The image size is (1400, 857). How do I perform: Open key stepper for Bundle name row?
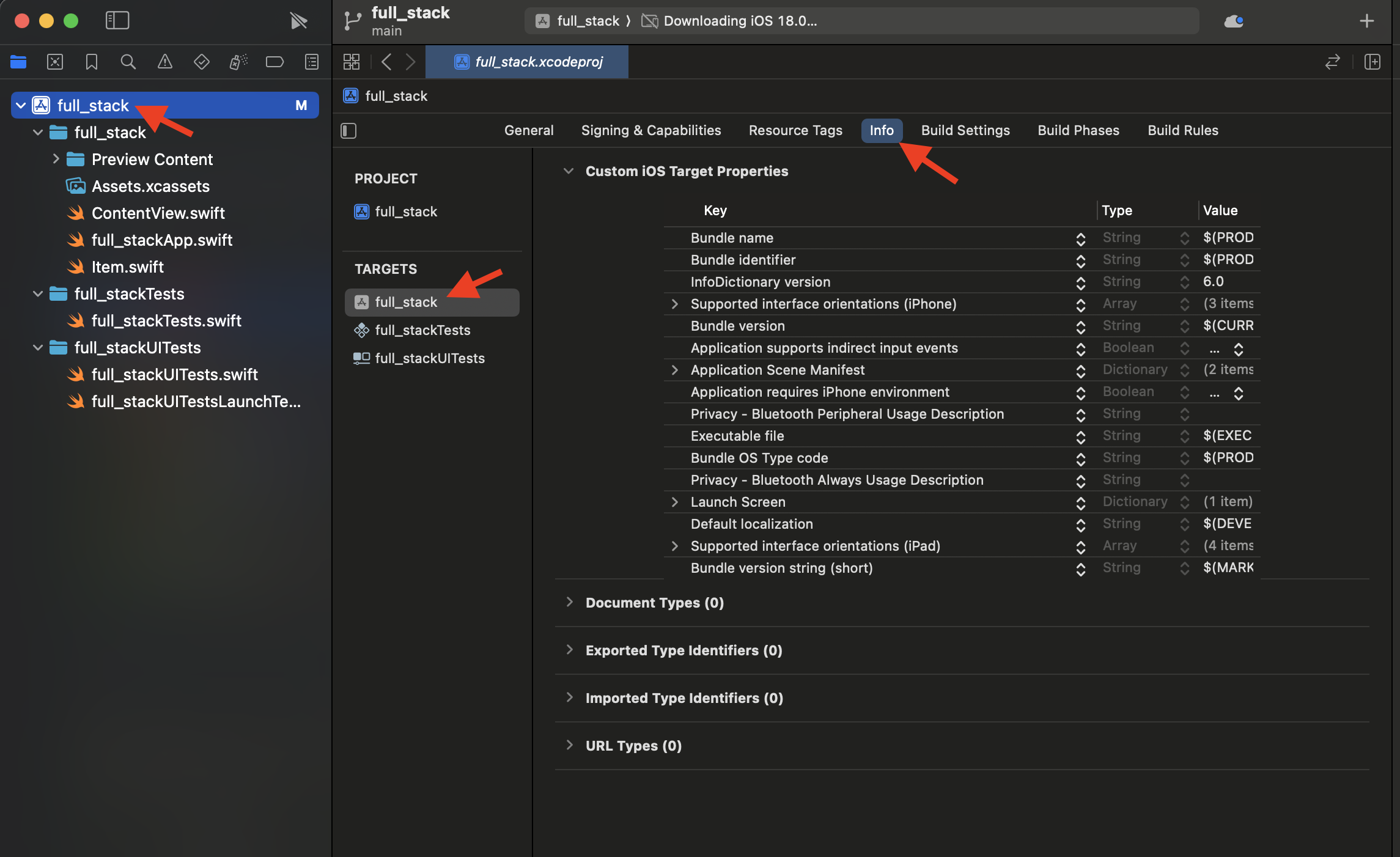(1081, 239)
